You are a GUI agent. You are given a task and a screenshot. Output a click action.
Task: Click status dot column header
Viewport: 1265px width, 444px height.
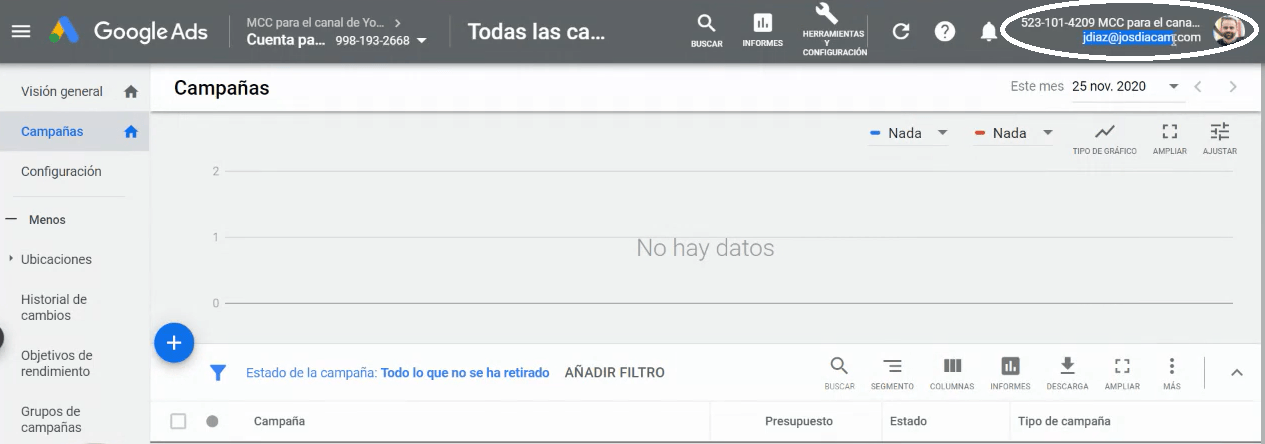click(x=212, y=422)
